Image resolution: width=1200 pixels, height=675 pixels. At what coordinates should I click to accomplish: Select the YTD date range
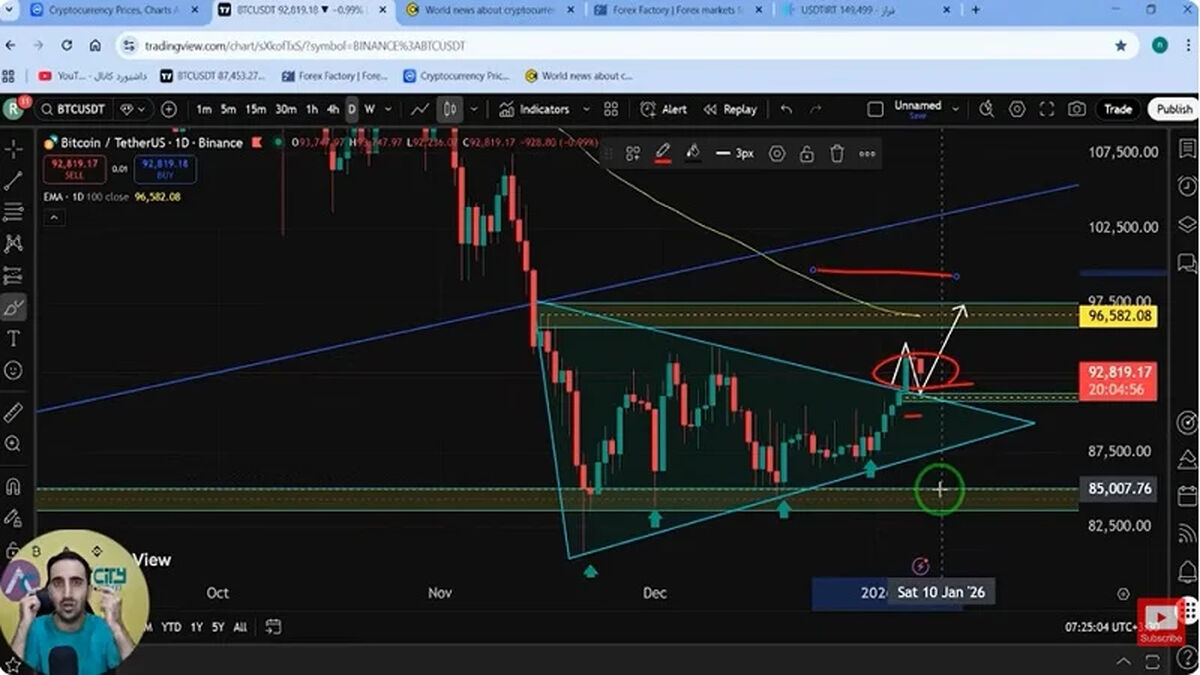(x=171, y=627)
